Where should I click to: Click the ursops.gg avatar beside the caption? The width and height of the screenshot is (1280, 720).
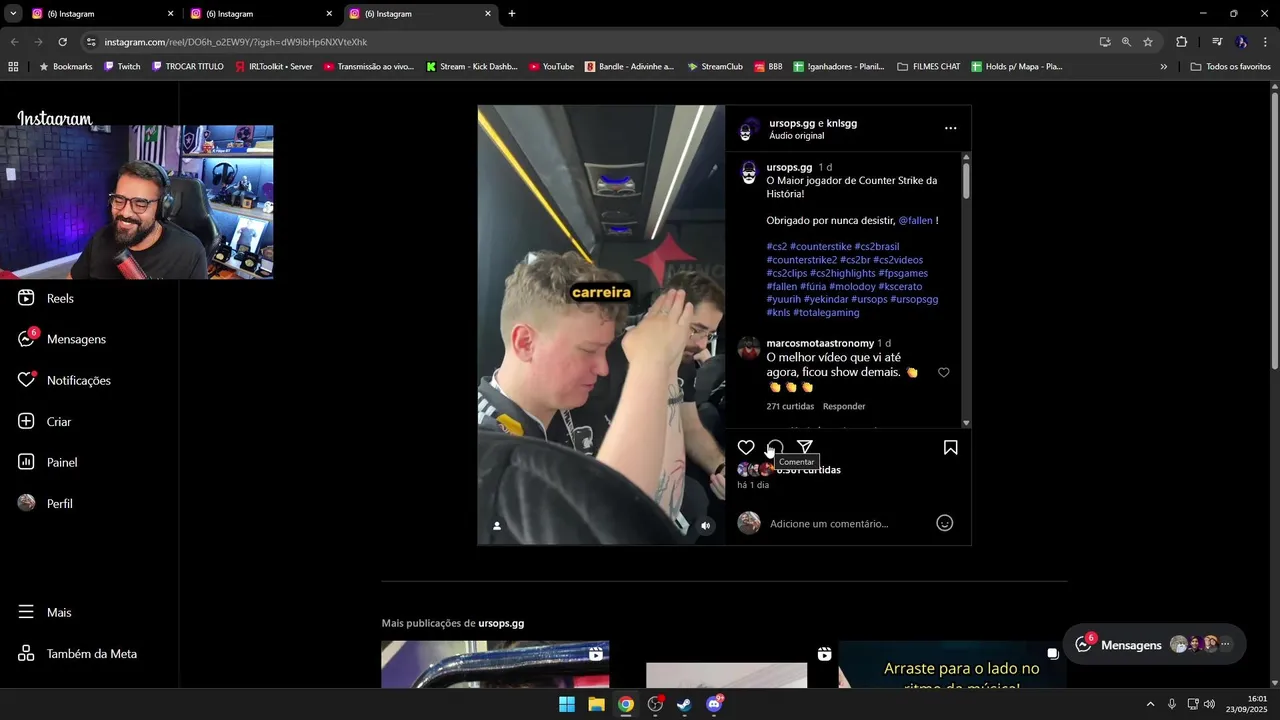point(748,172)
